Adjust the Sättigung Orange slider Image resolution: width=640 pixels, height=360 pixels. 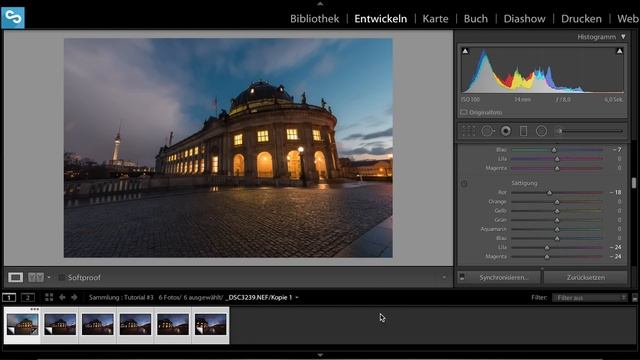click(557, 202)
